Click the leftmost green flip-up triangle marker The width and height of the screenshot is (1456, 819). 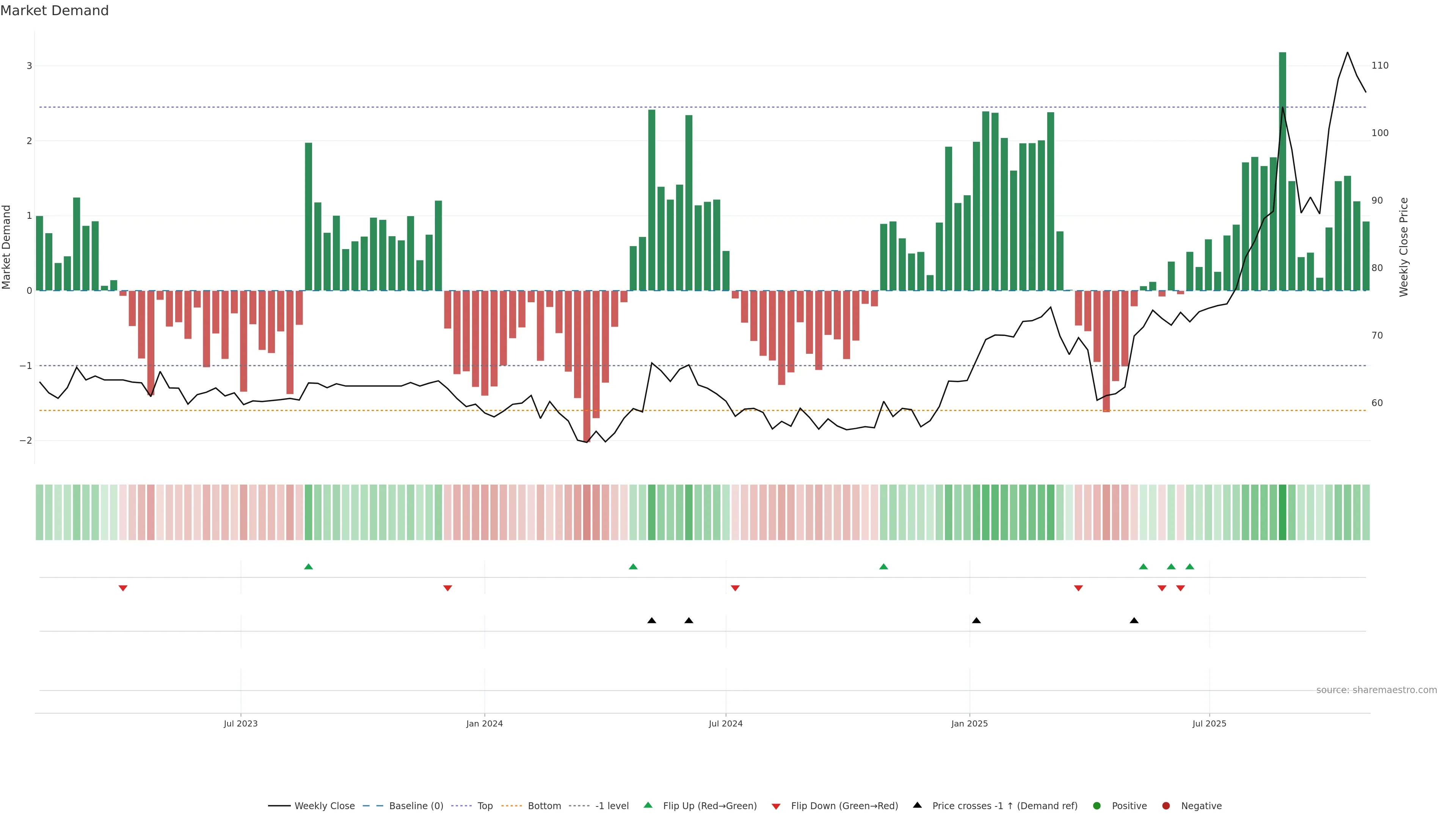[x=308, y=566]
